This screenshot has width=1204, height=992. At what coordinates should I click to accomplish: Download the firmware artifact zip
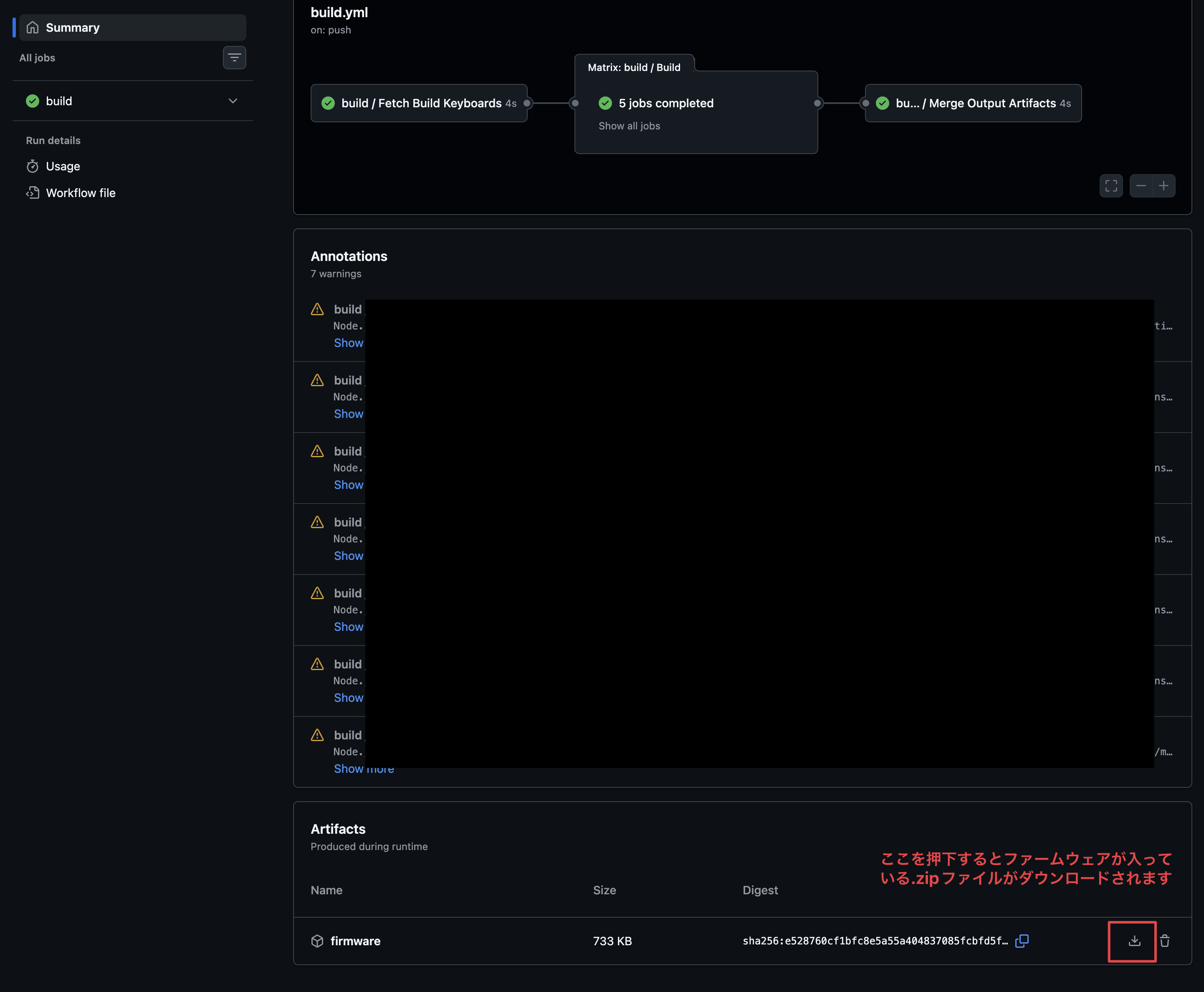(1134, 941)
